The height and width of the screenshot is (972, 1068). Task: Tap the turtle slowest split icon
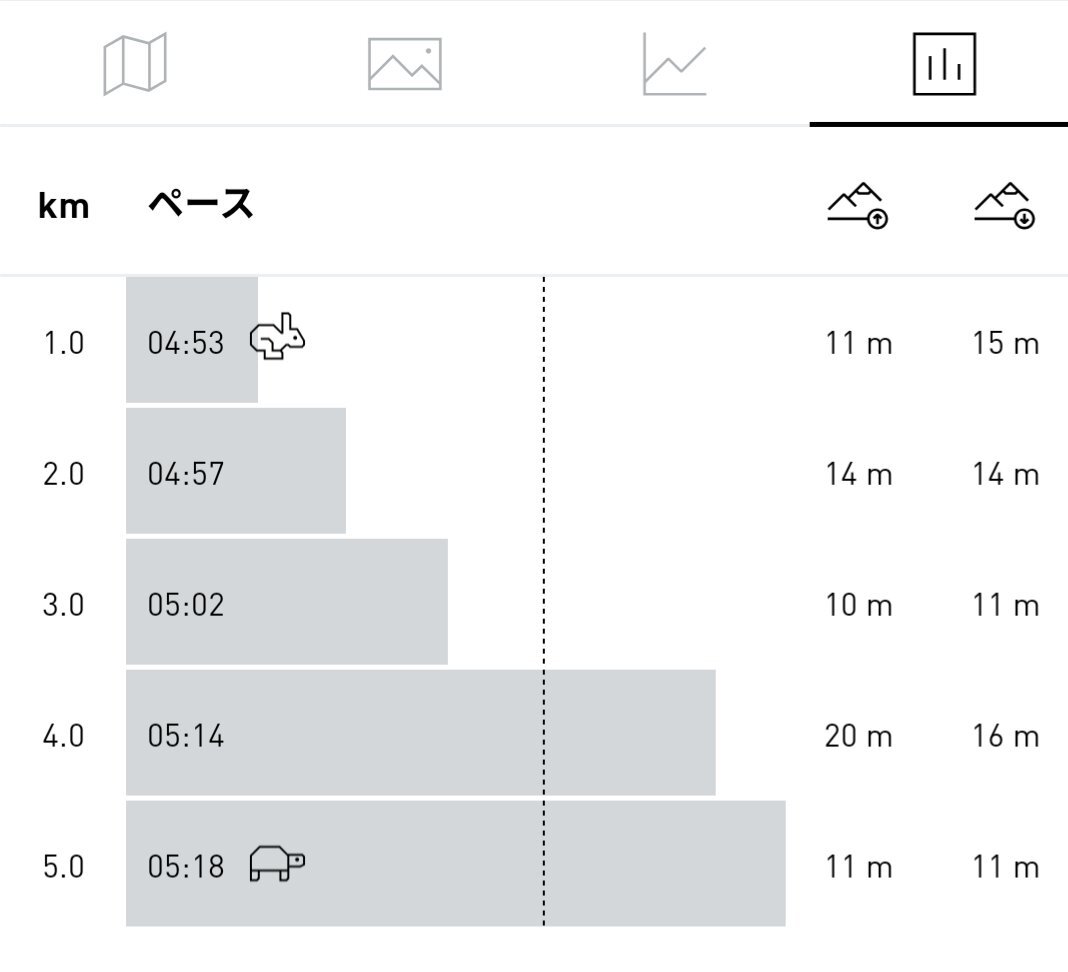click(x=277, y=864)
